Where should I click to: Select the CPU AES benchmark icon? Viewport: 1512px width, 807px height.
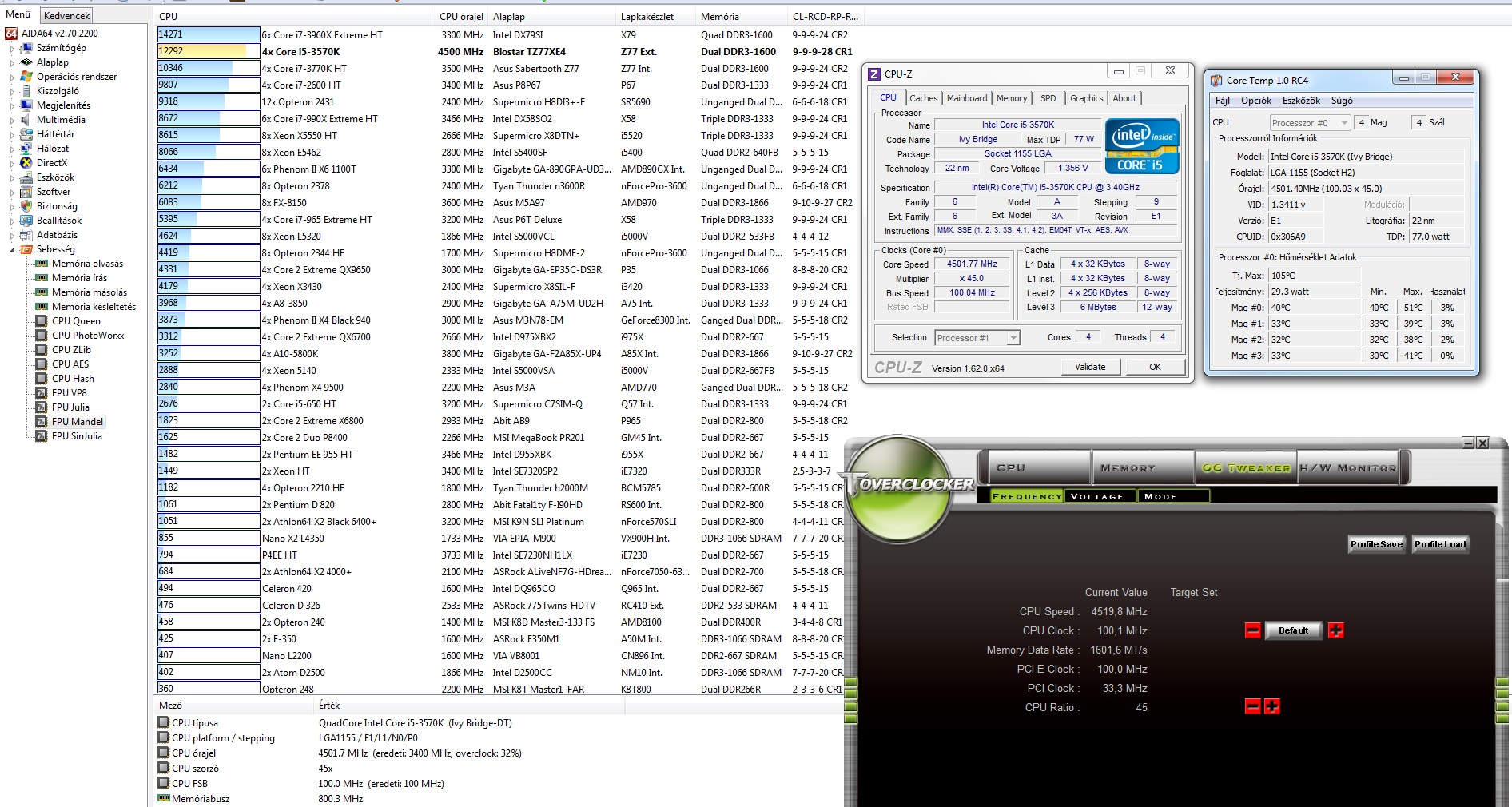[42, 364]
